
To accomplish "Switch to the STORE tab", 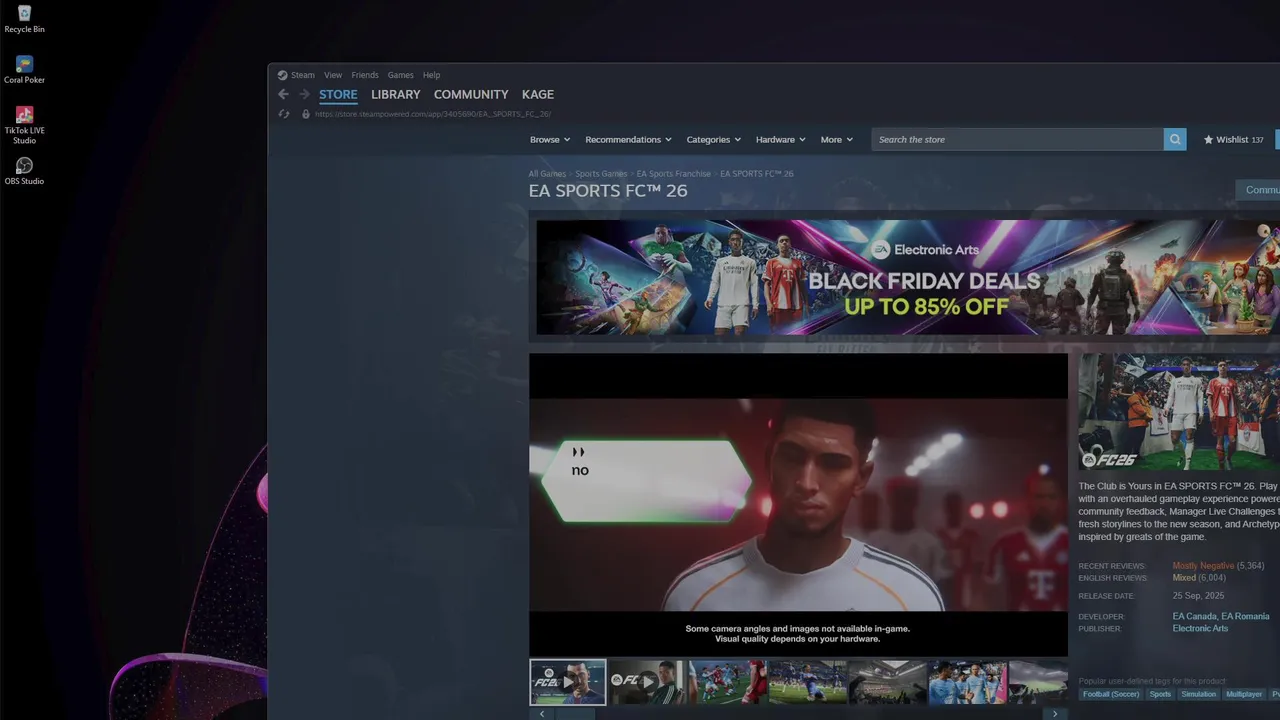I will [x=338, y=95].
